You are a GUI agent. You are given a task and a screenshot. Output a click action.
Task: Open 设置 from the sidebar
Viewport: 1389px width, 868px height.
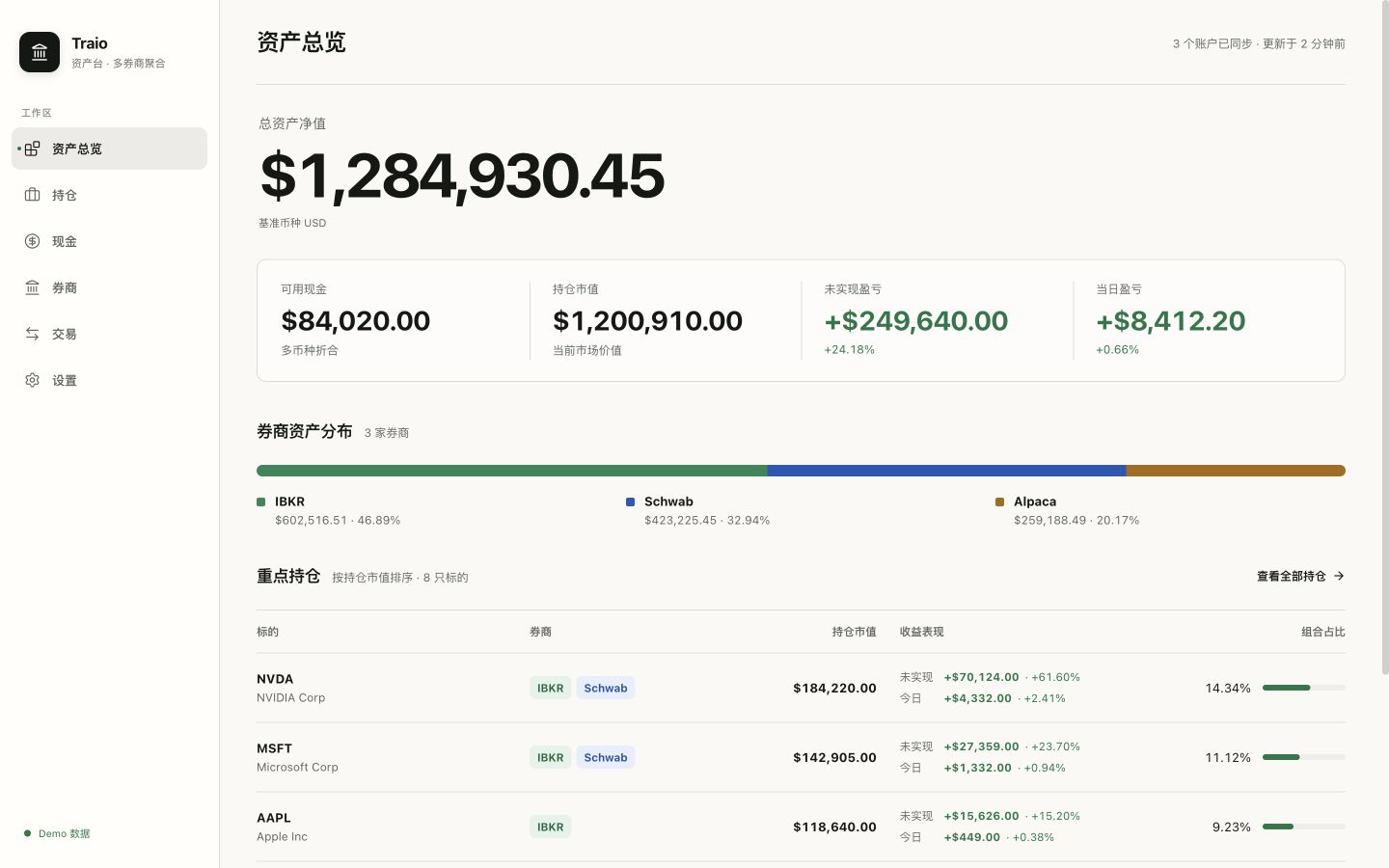tap(109, 380)
